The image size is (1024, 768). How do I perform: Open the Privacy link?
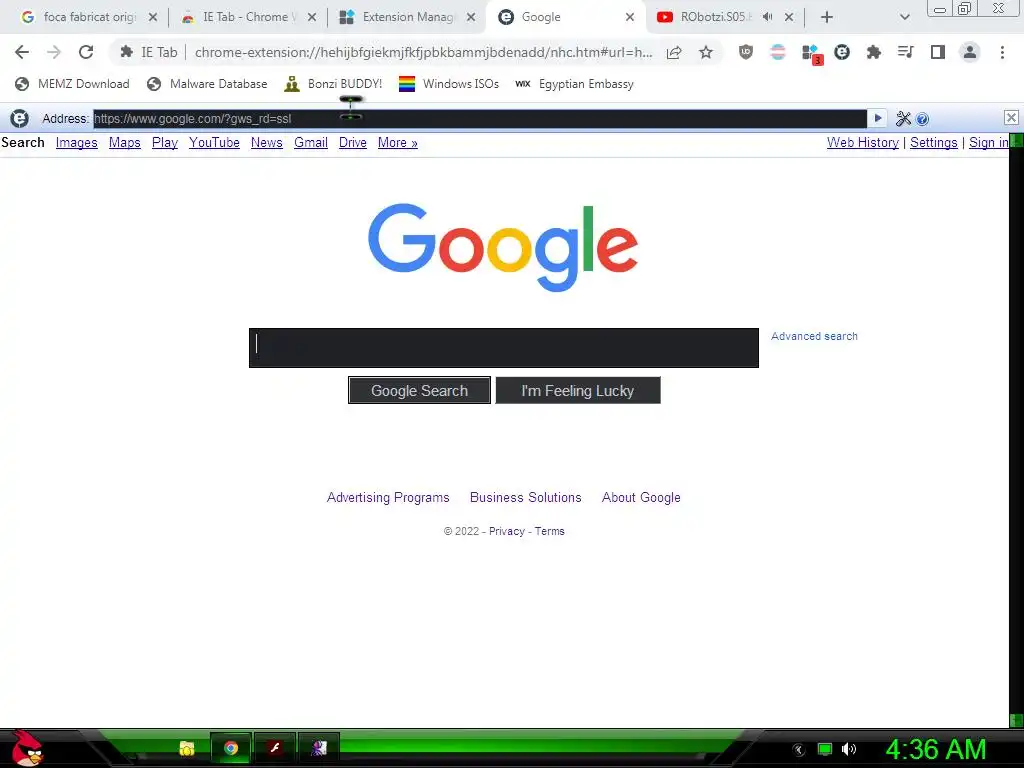[507, 532]
